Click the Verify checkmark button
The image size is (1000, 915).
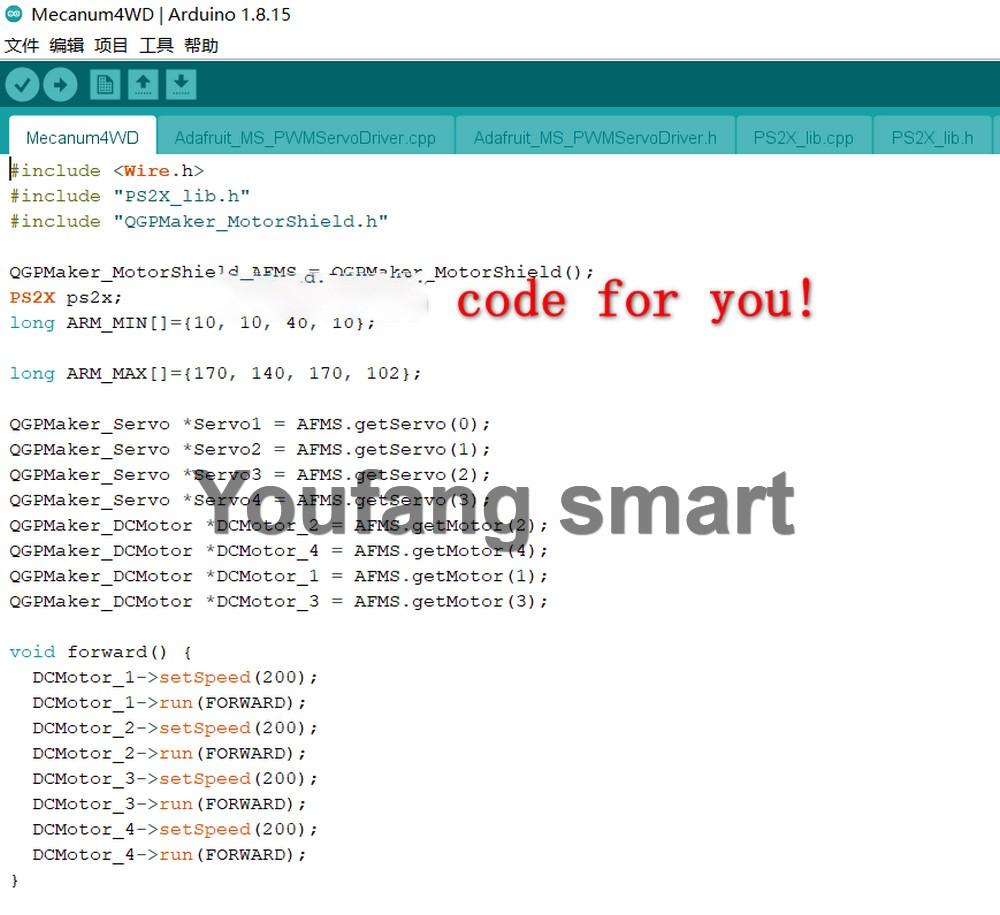22,84
